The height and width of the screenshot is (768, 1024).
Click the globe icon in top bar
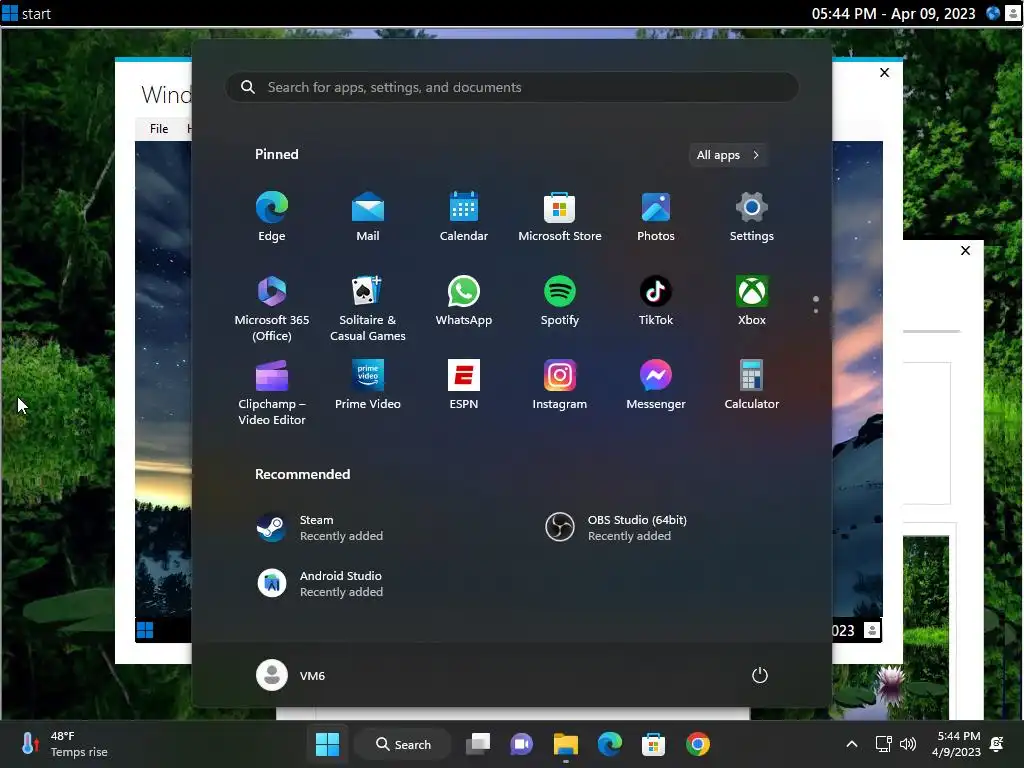(993, 13)
